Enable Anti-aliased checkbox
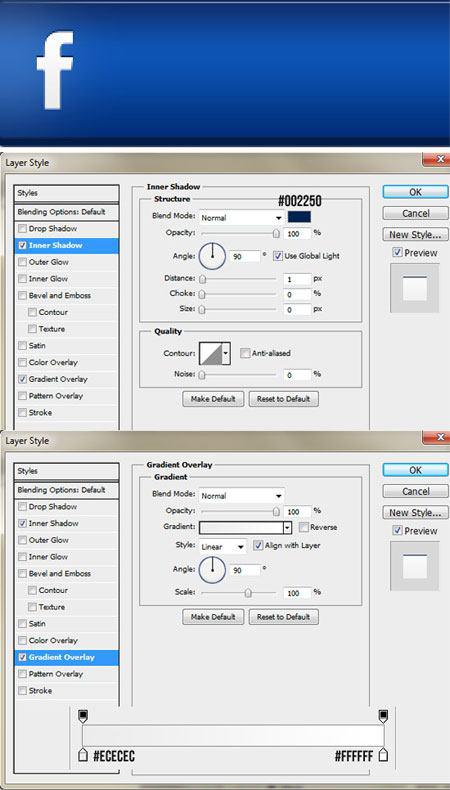The width and height of the screenshot is (450, 790). [245, 353]
